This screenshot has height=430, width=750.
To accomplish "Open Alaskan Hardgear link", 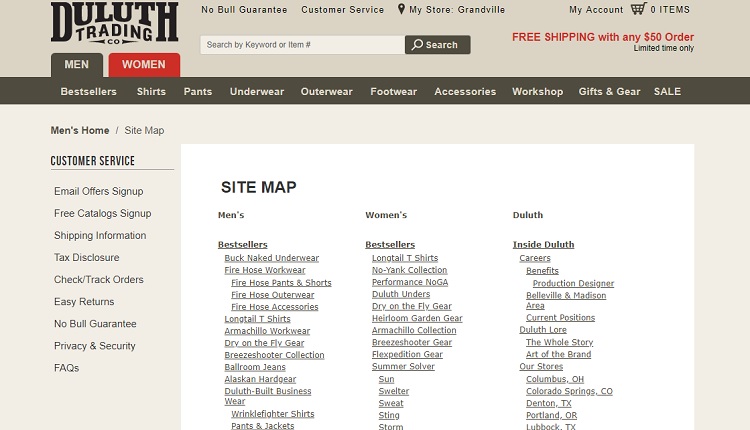I will click(260, 379).
